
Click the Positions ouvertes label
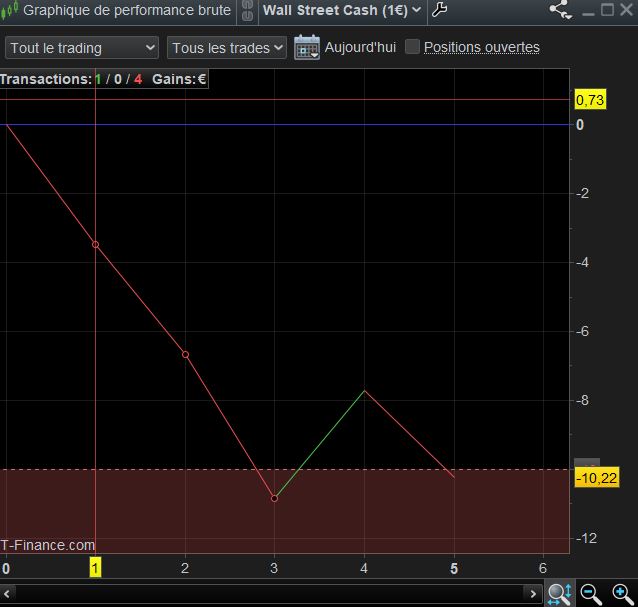coord(482,47)
